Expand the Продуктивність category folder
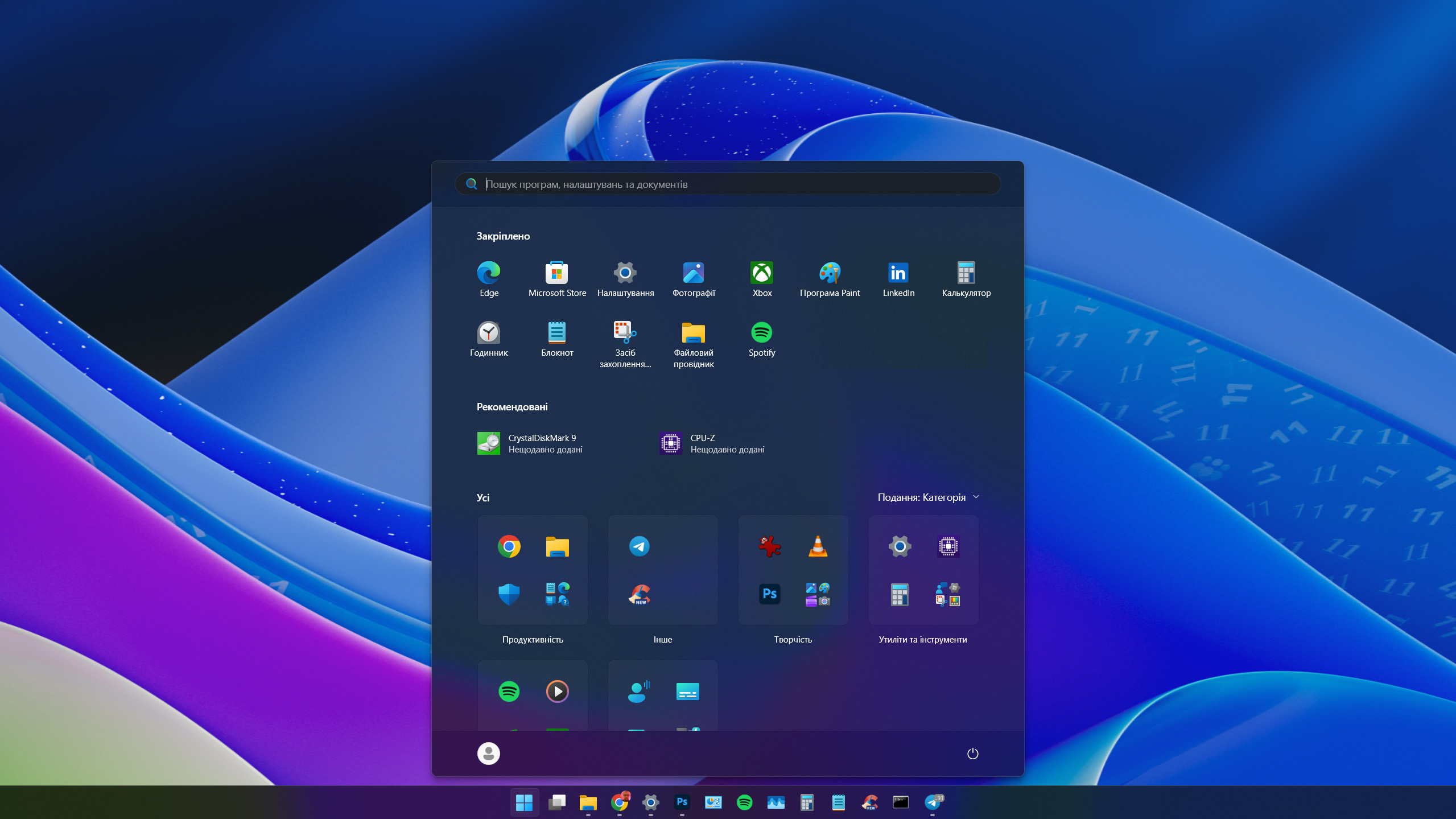 (x=532, y=570)
